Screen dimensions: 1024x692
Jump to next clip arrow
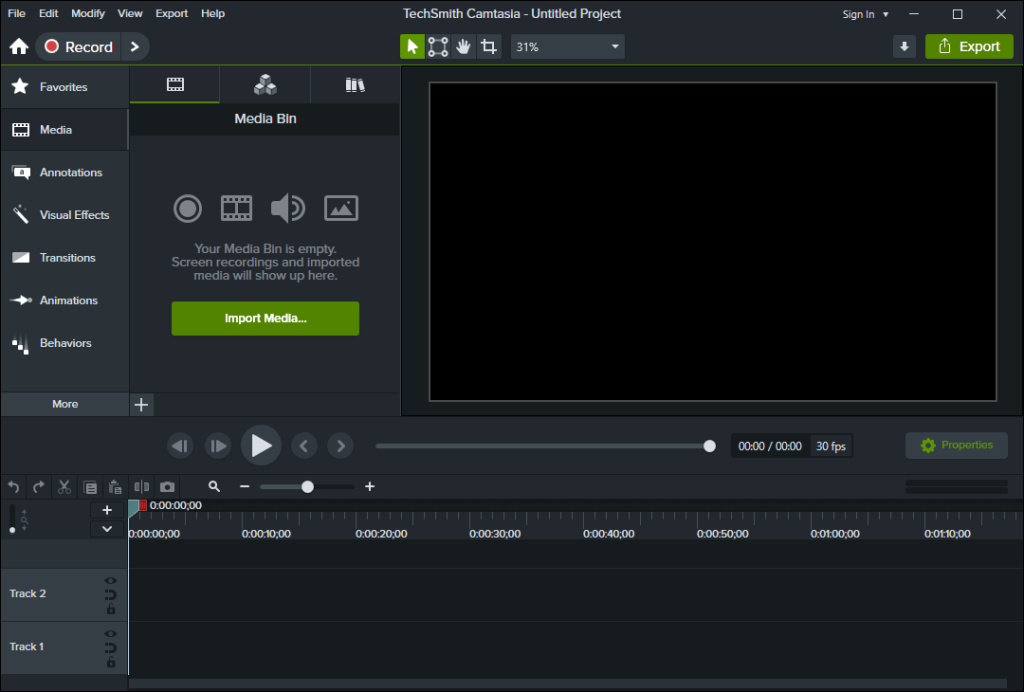[341, 446]
